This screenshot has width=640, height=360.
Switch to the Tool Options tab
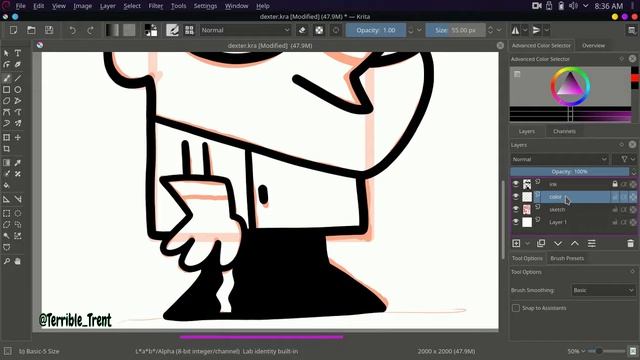527,258
